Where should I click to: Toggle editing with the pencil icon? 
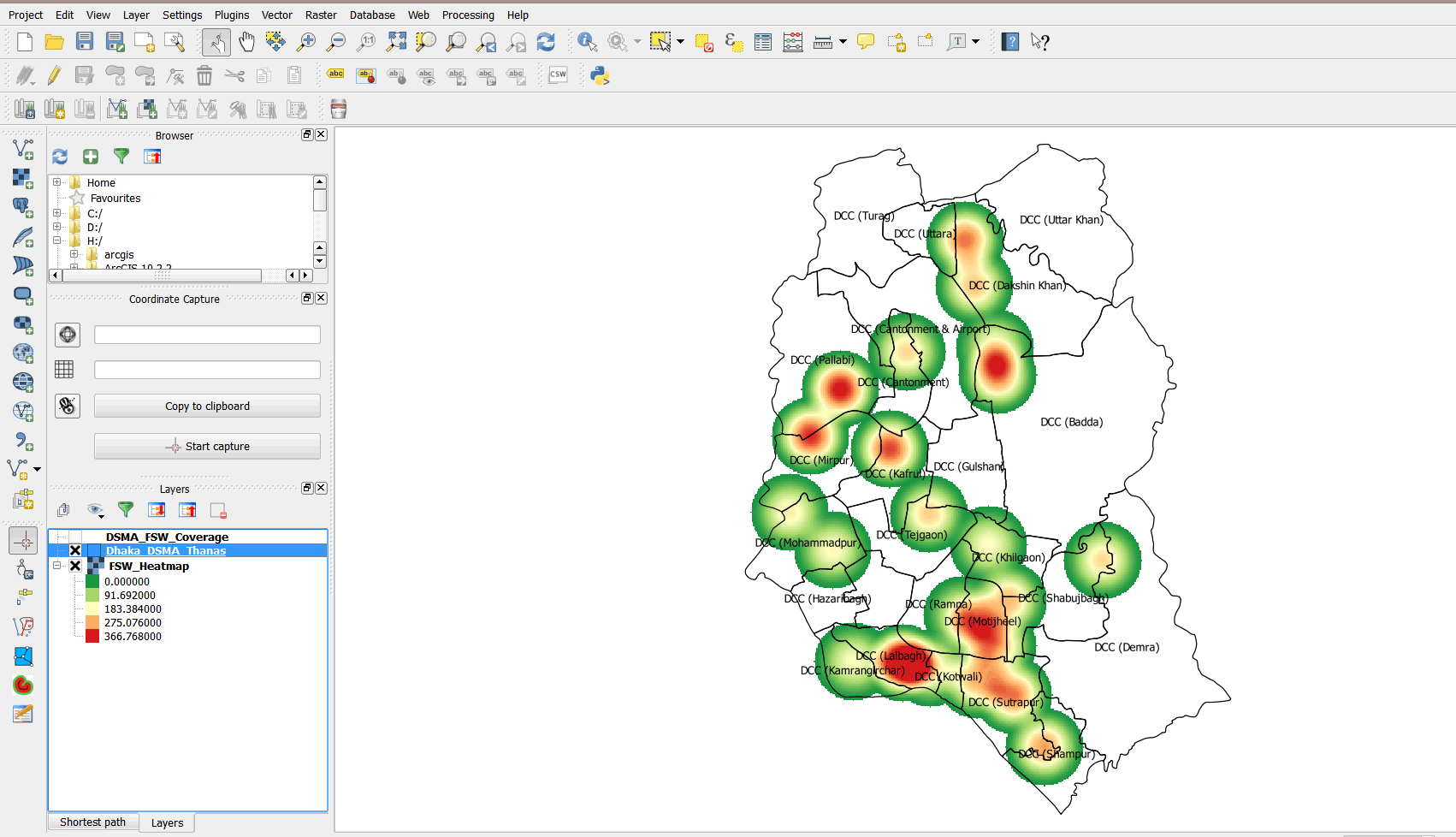point(55,75)
